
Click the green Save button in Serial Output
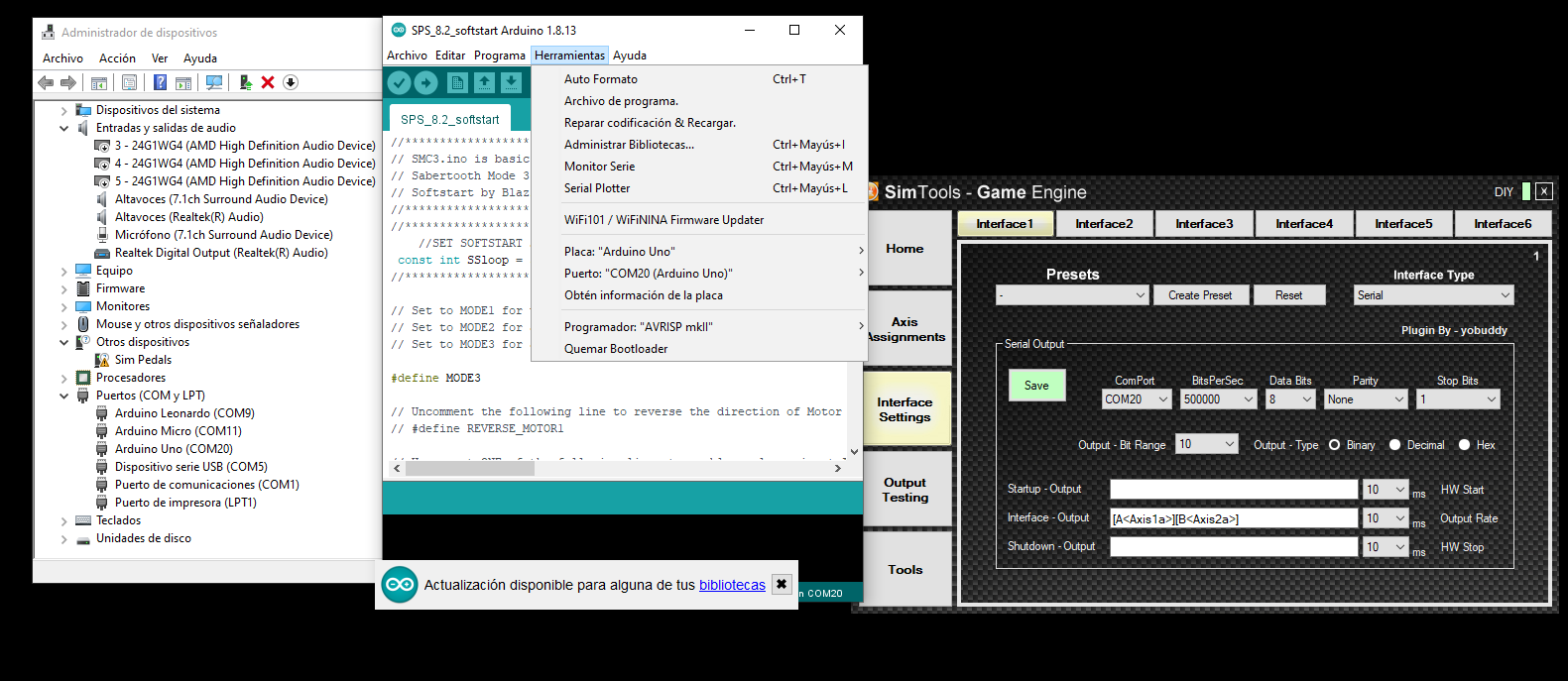(1036, 386)
